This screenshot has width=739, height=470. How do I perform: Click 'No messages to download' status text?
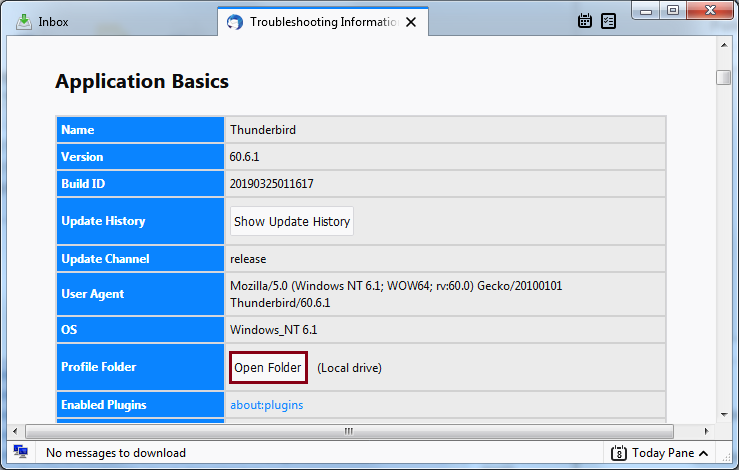click(115, 453)
